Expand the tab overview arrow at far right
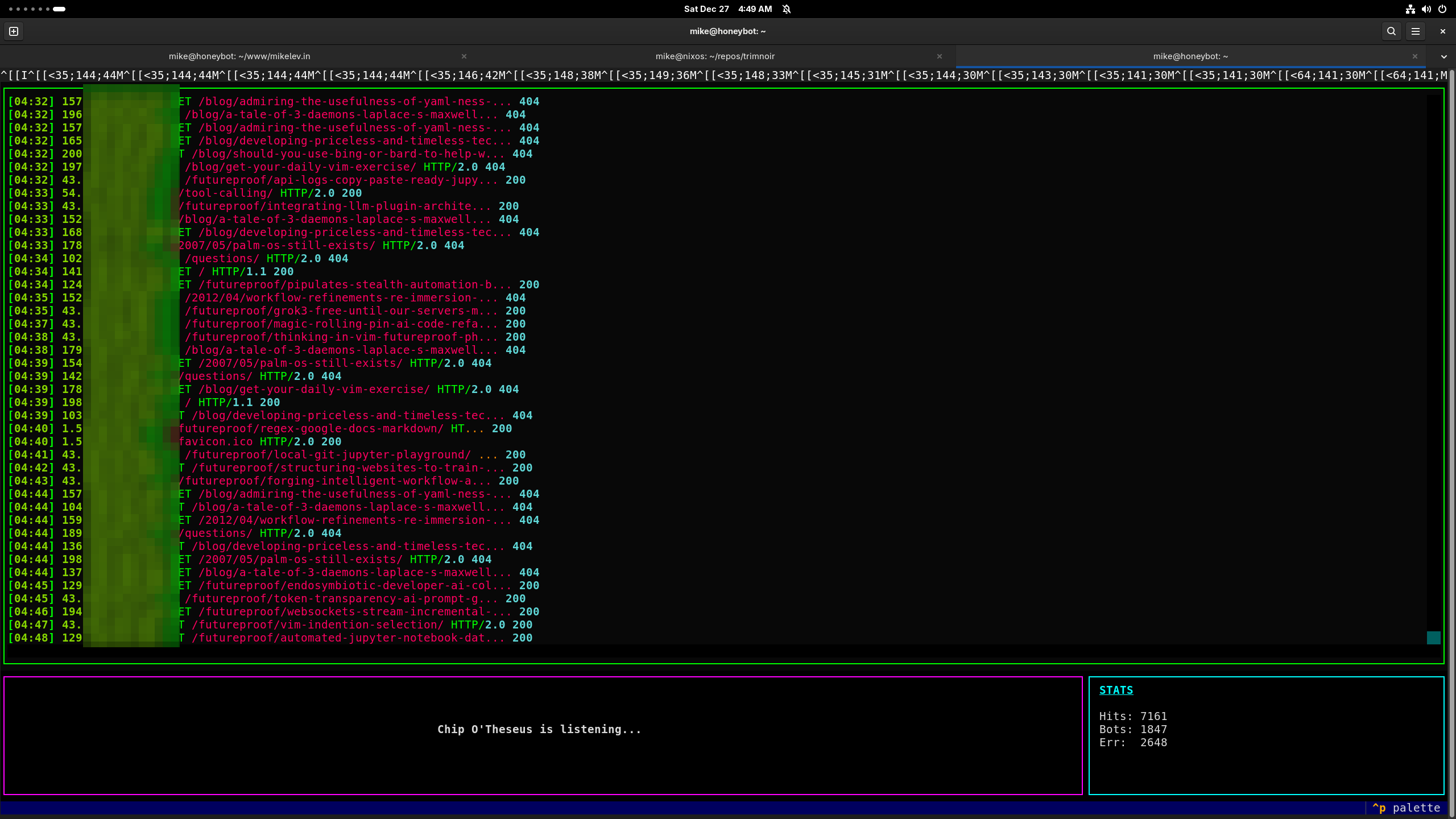The height and width of the screenshot is (819, 1456). pos(1443,56)
